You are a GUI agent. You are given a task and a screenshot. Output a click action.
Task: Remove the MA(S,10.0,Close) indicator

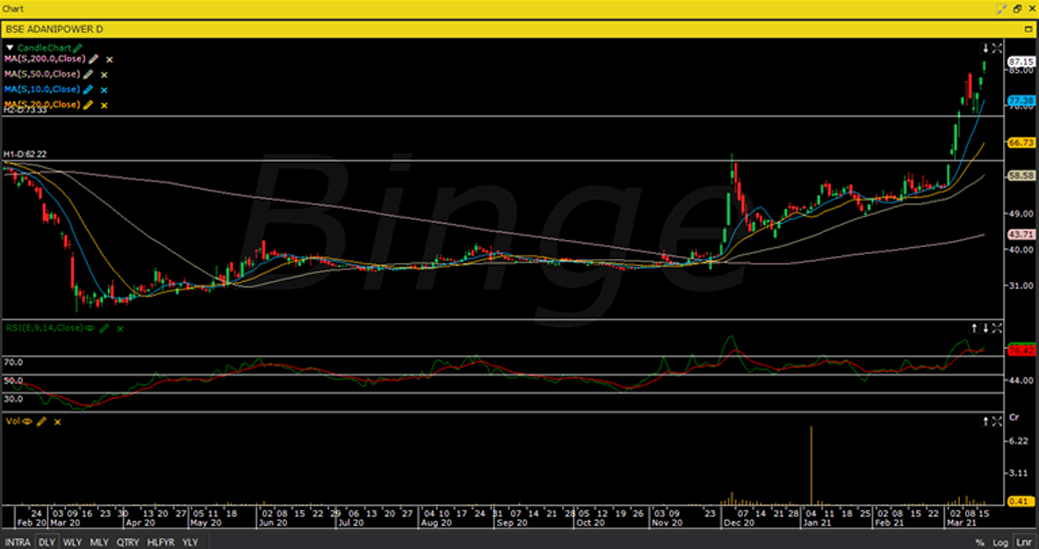tap(104, 90)
